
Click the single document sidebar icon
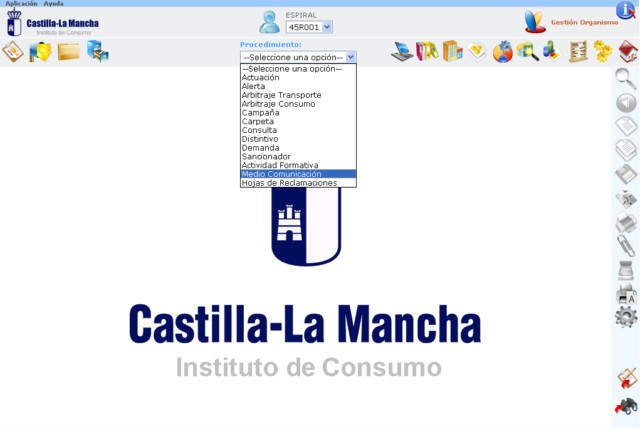(x=626, y=126)
